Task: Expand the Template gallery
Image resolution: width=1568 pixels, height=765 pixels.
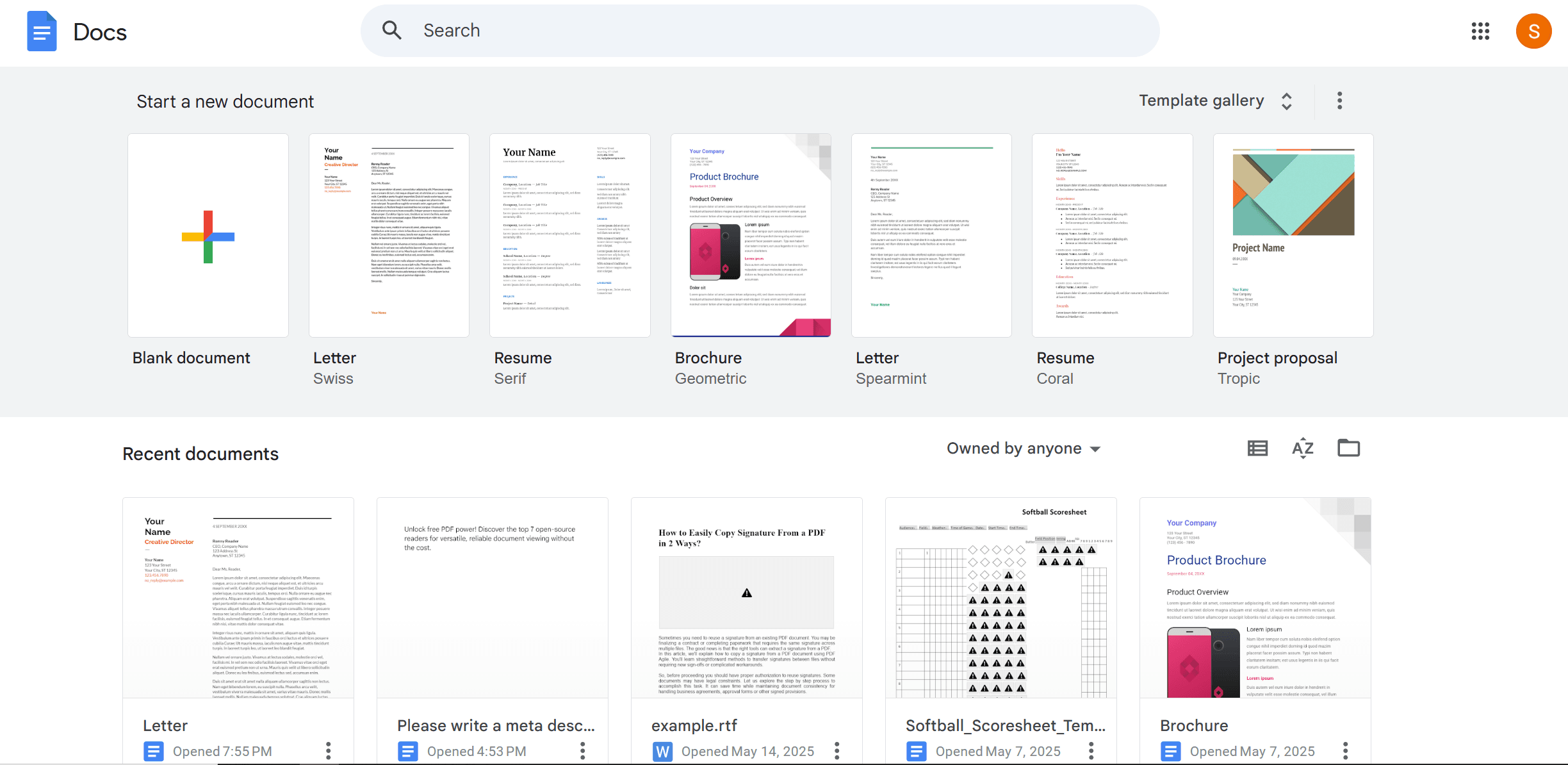Action: tap(1216, 101)
